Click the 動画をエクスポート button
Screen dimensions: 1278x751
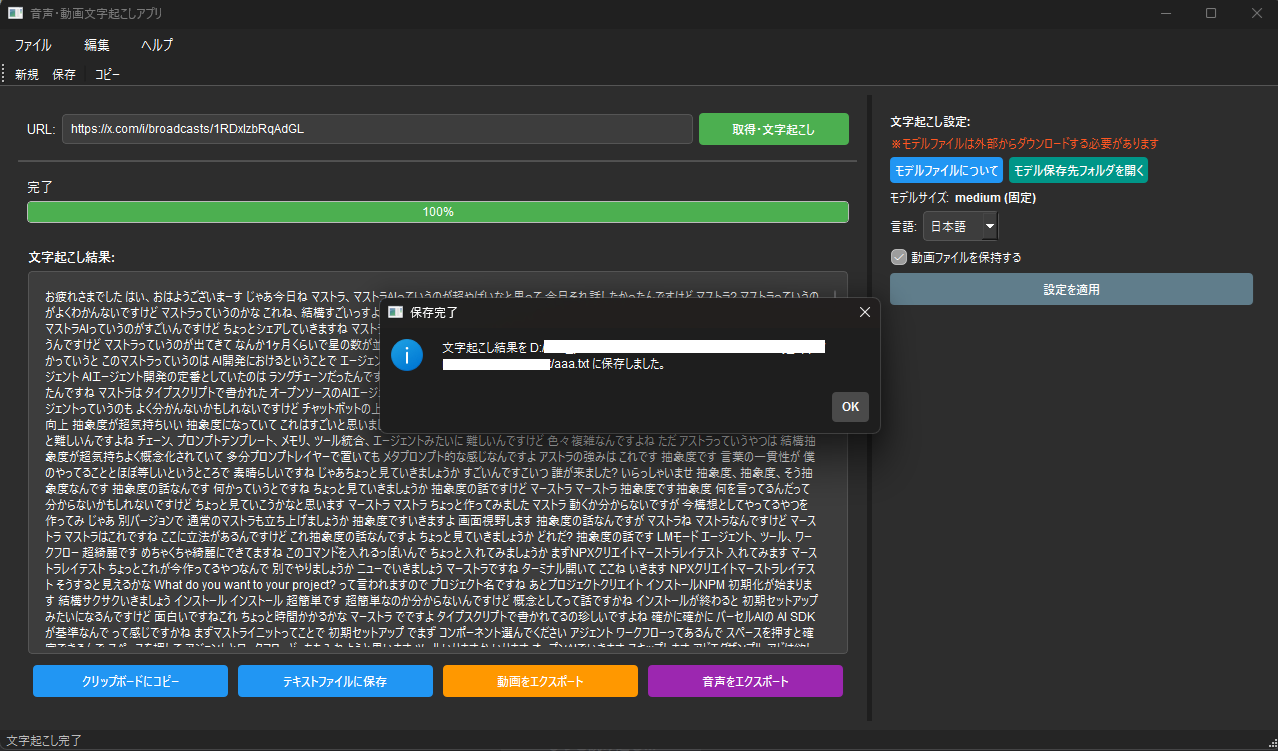tap(540, 682)
